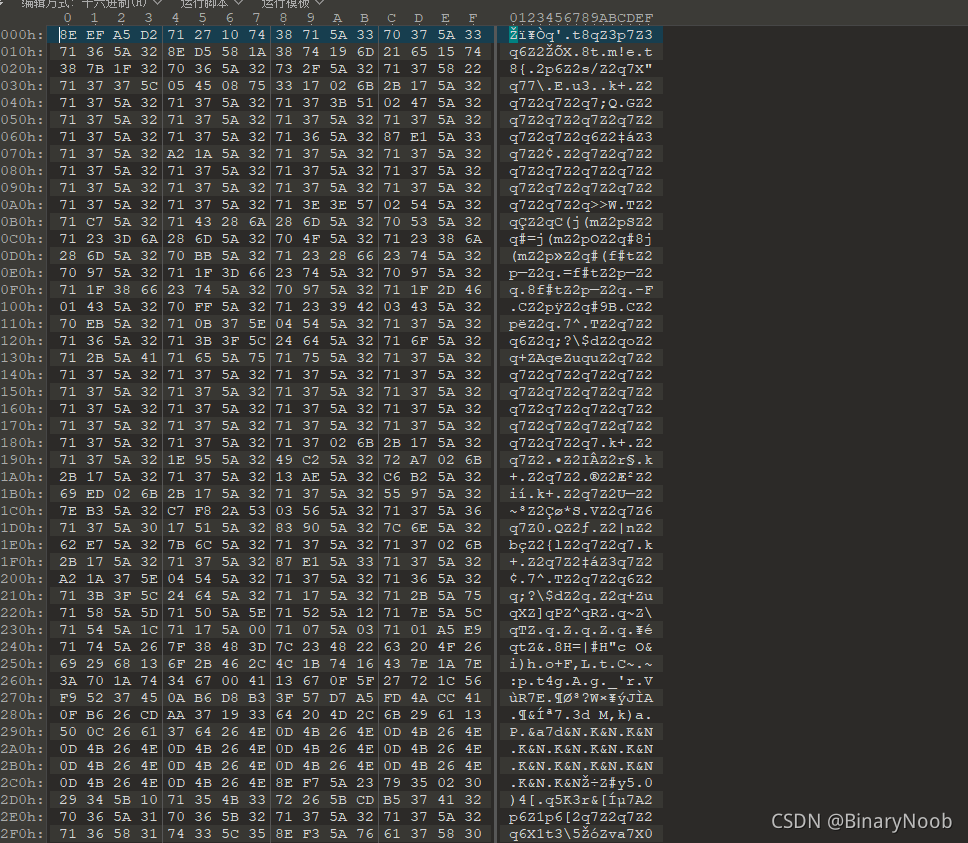Click ASCII text P.&a7d&N.K&N.K&N
Viewport: 968px width, 843px height.
pyautogui.click(x=581, y=732)
